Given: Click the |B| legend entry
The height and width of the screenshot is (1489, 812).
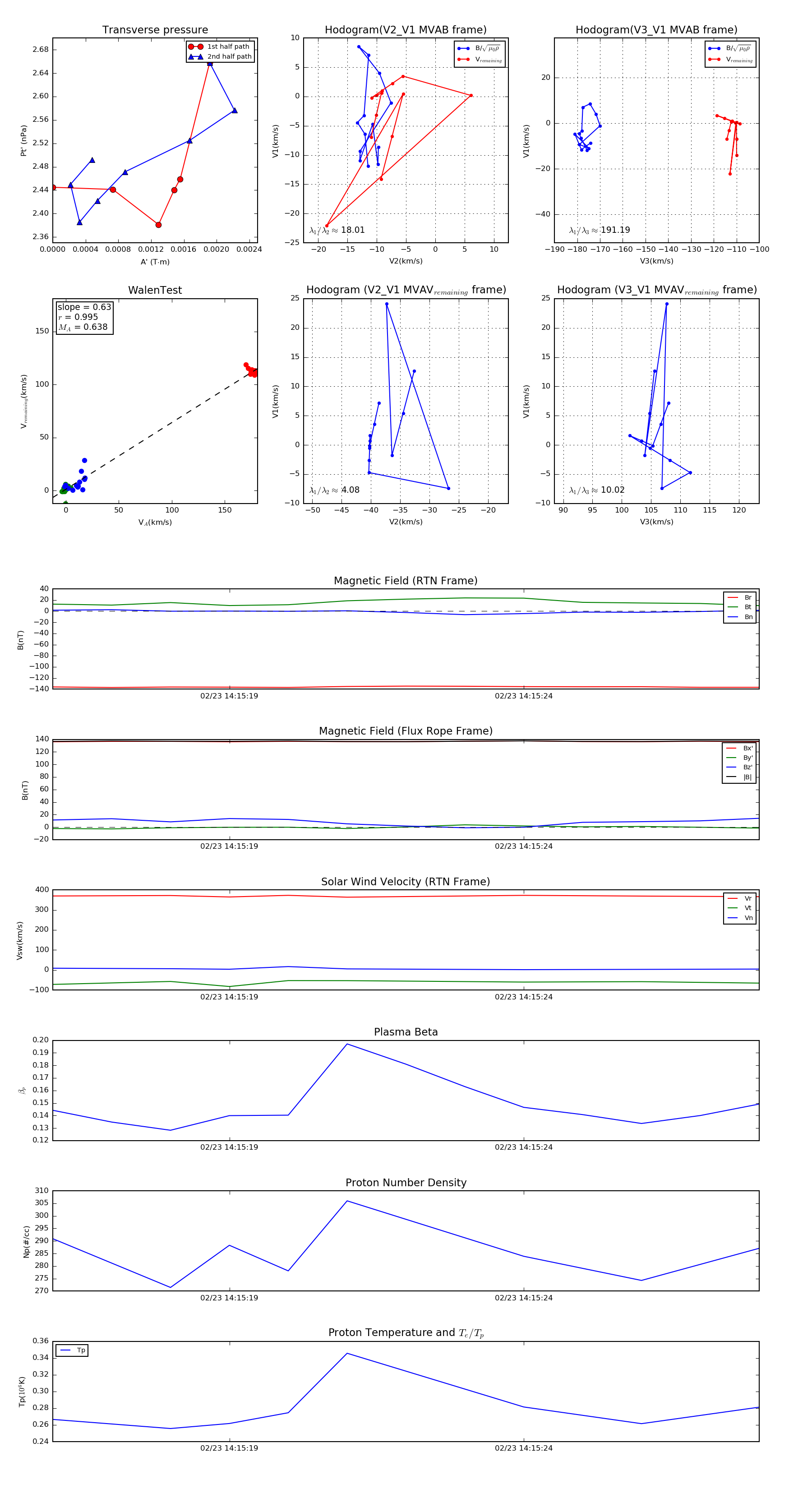Looking at the screenshot, I should tap(739, 777).
